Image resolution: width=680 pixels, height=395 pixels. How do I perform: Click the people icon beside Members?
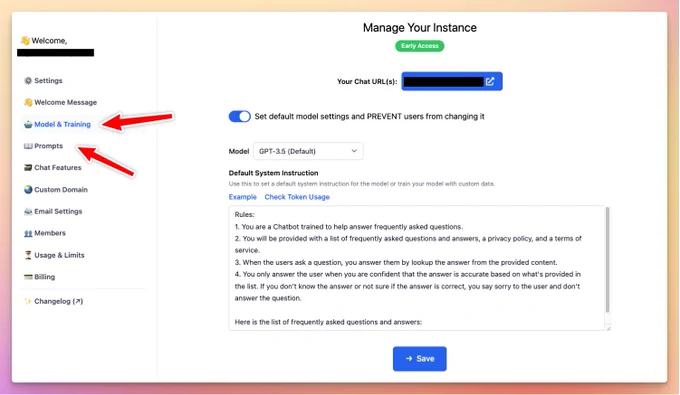28,233
